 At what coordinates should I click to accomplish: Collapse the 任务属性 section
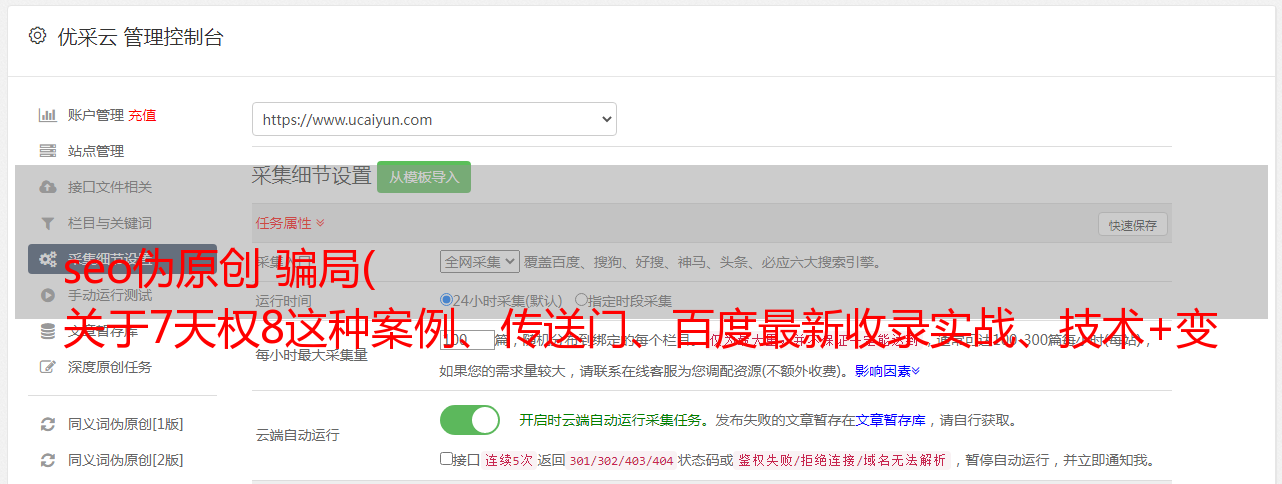click(x=290, y=223)
